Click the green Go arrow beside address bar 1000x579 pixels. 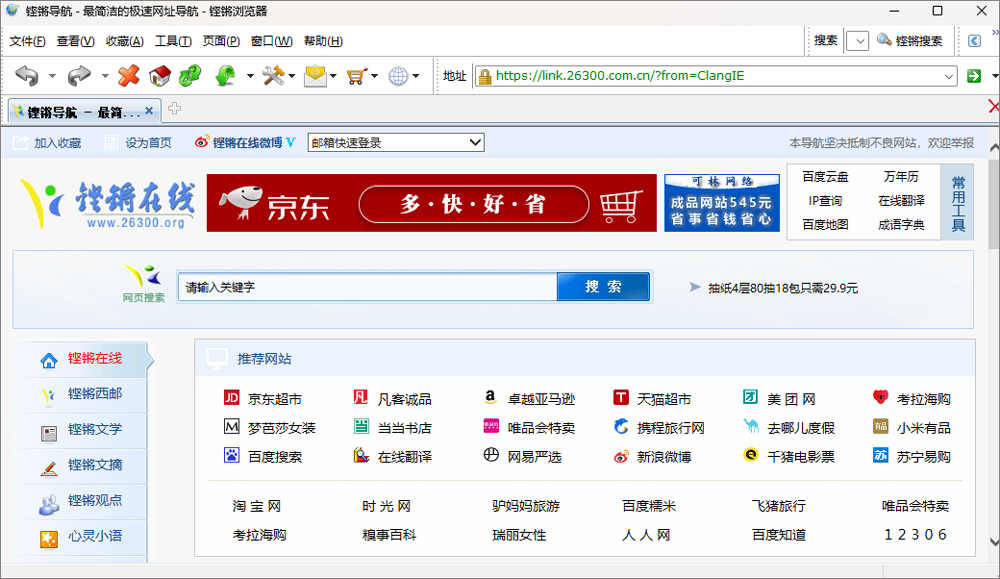click(x=974, y=76)
